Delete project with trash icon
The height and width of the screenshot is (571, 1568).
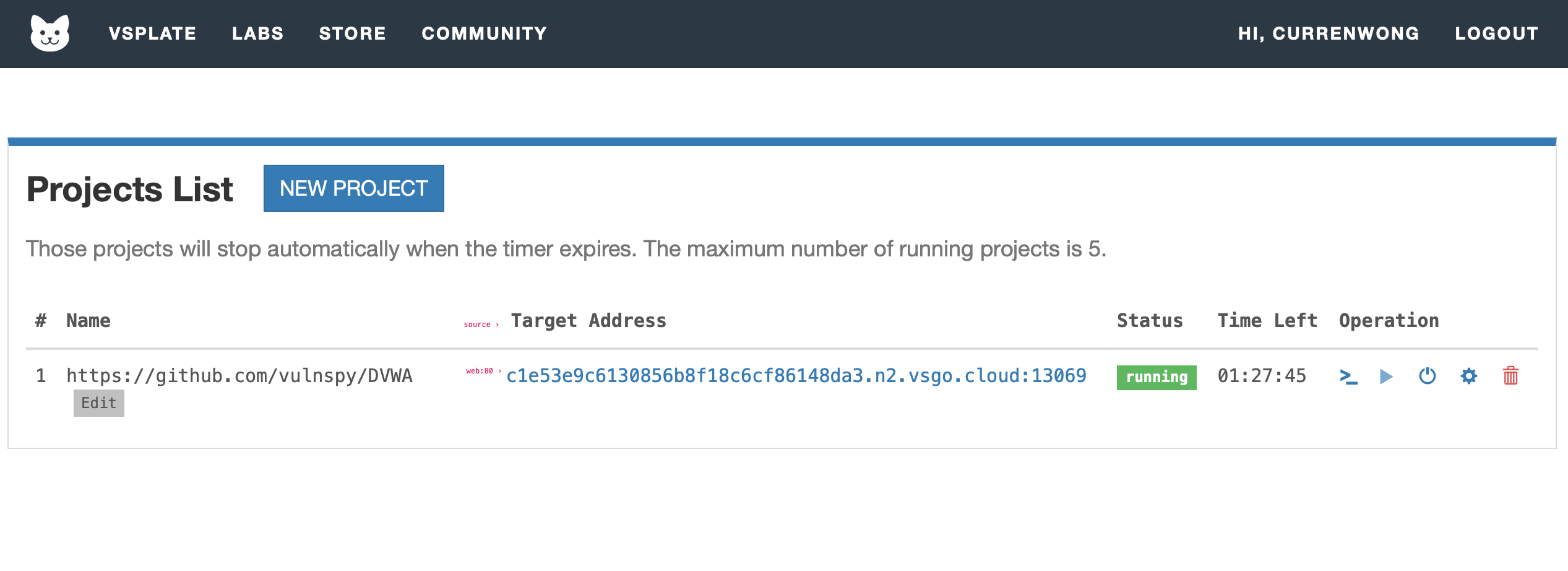tap(1510, 376)
